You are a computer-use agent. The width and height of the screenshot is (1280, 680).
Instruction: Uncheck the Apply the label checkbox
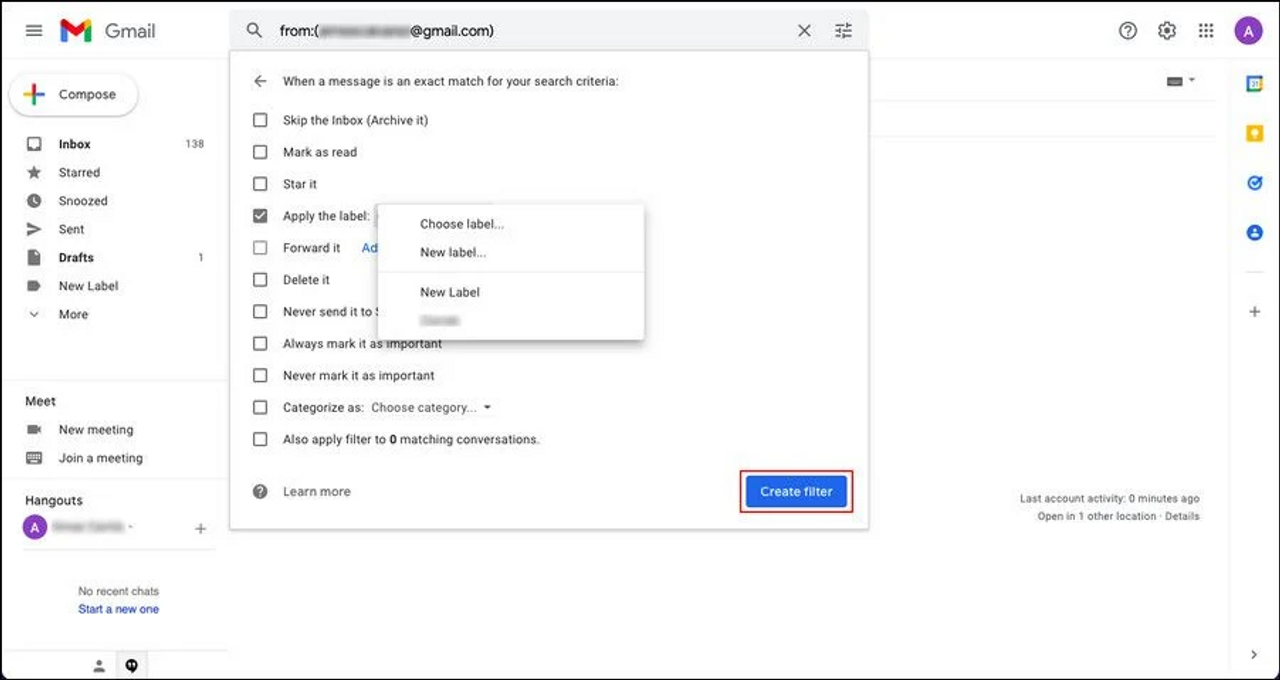[x=260, y=216]
